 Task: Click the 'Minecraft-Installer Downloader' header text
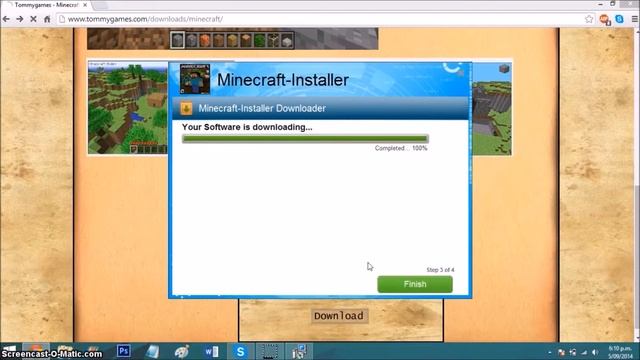click(x=262, y=109)
